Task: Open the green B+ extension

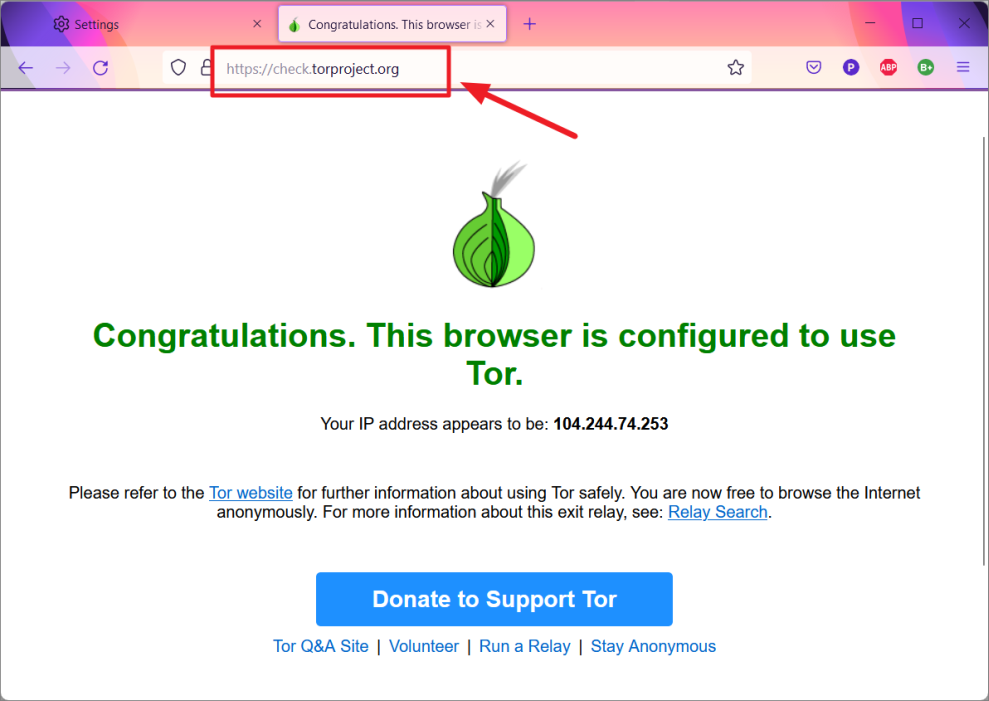Action: tap(926, 67)
